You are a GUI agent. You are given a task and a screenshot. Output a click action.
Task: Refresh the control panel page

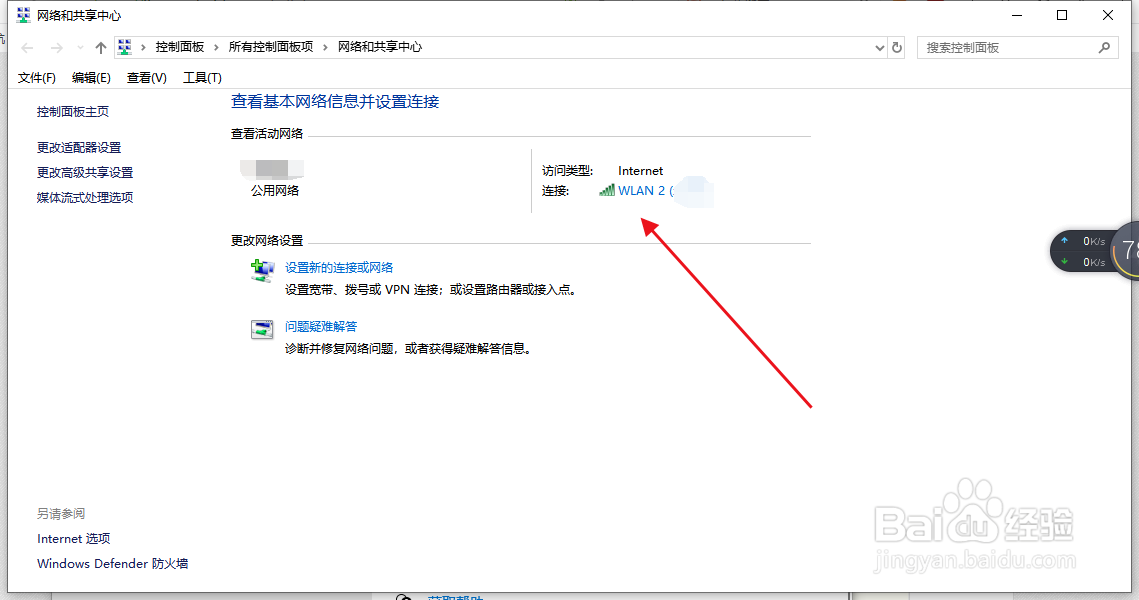point(897,48)
